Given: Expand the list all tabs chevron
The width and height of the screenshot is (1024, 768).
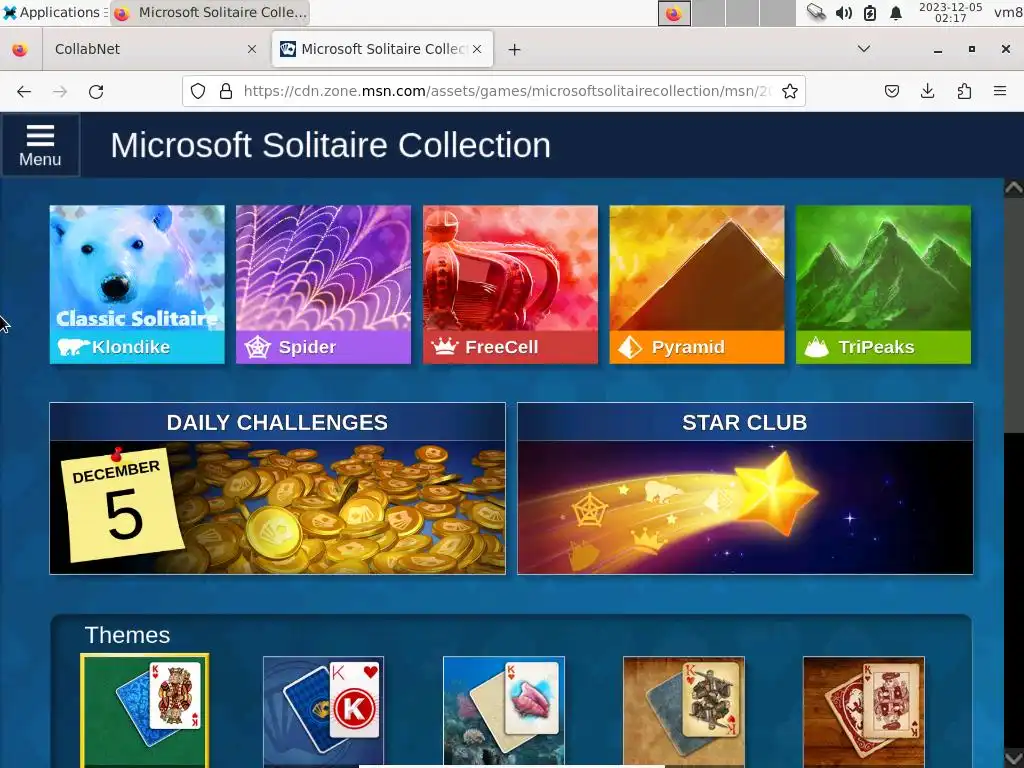Looking at the screenshot, I should pyautogui.click(x=864, y=49).
